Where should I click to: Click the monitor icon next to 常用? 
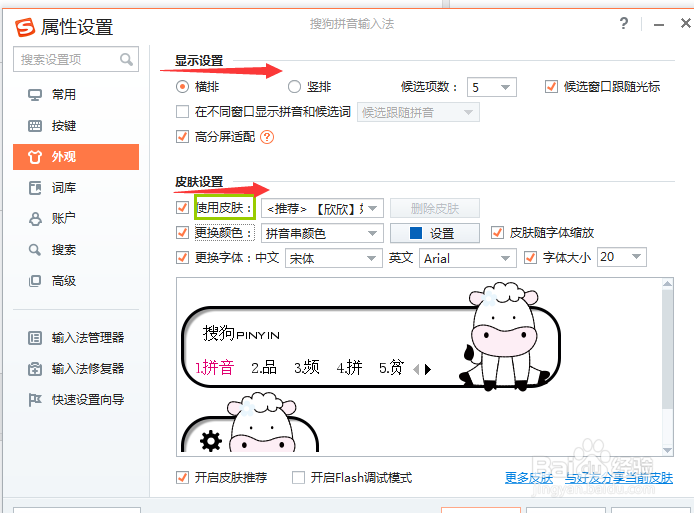coord(35,95)
